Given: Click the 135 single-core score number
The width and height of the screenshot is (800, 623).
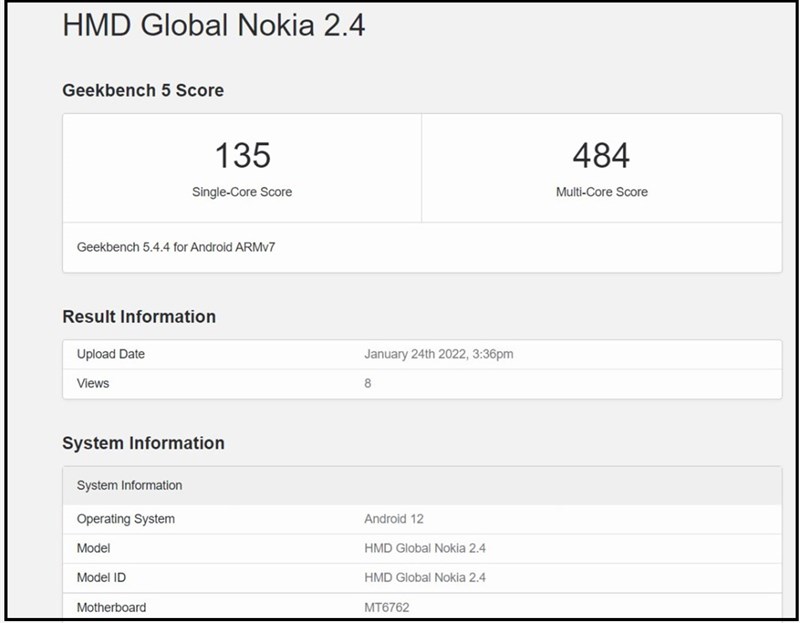Looking at the screenshot, I should click(242, 155).
